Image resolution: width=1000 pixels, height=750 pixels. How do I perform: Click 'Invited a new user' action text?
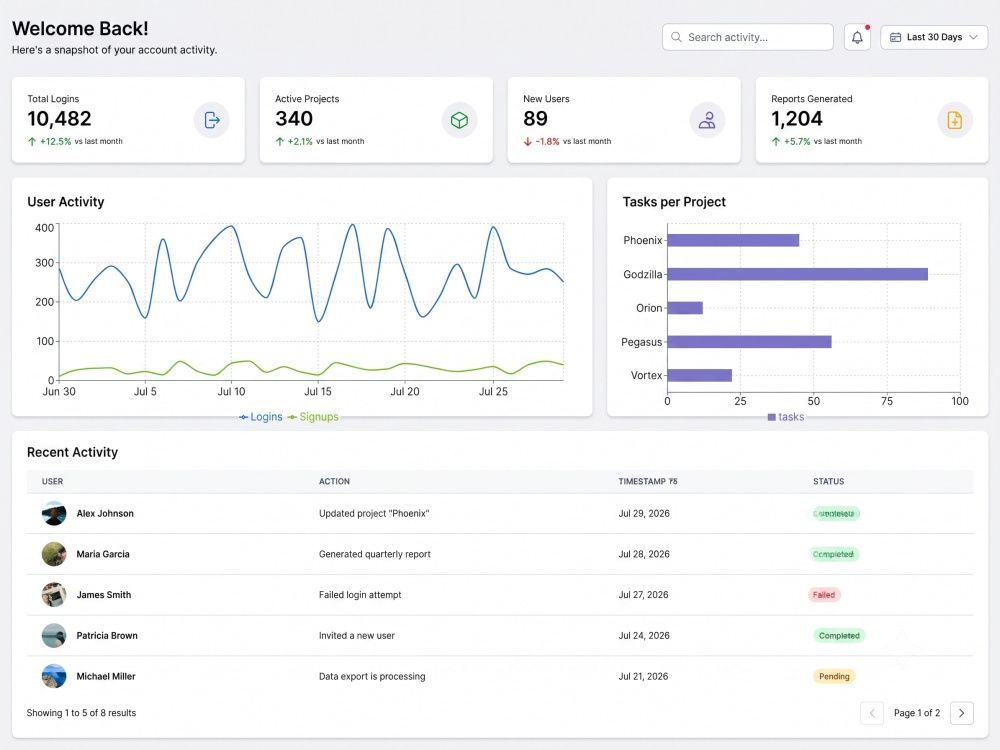tap(357, 636)
